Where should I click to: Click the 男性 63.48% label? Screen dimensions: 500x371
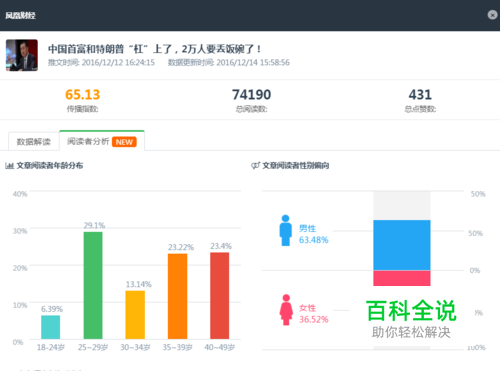[x=313, y=234]
